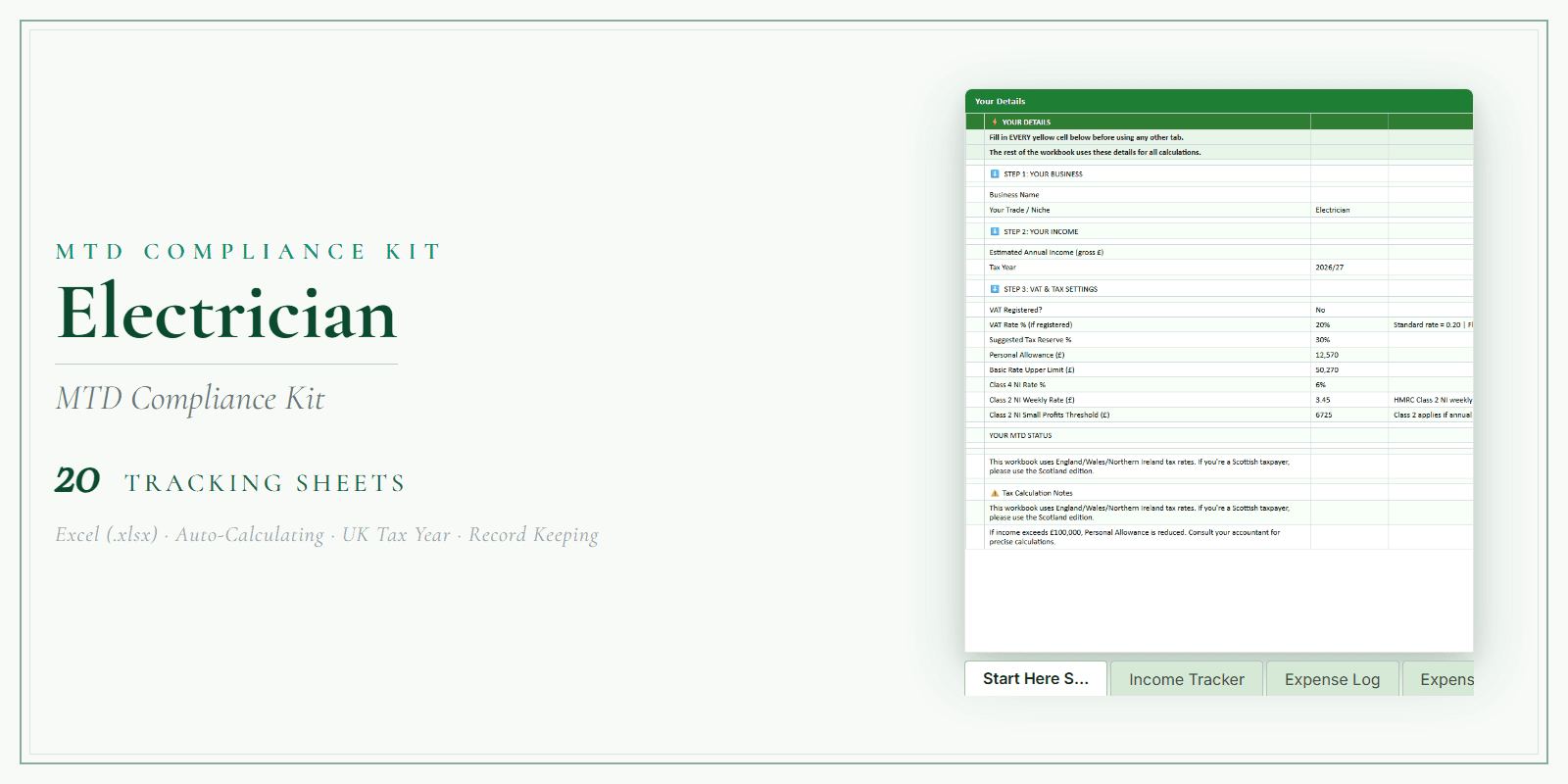This screenshot has height=784, width=1568.
Task: Click the Class 2 NI Small Profits Threshold label
Action: point(1050,415)
